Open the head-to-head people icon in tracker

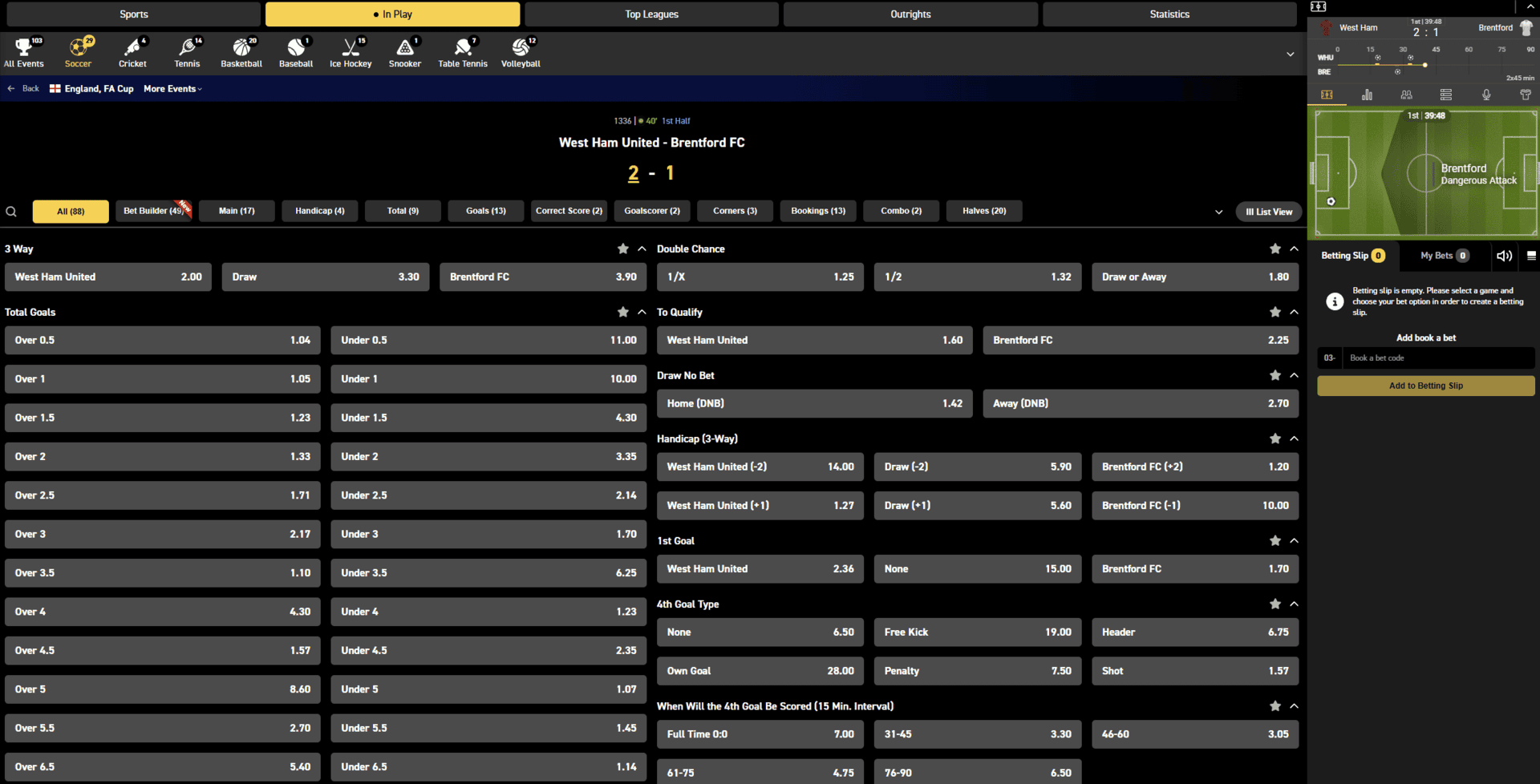coord(1406,95)
